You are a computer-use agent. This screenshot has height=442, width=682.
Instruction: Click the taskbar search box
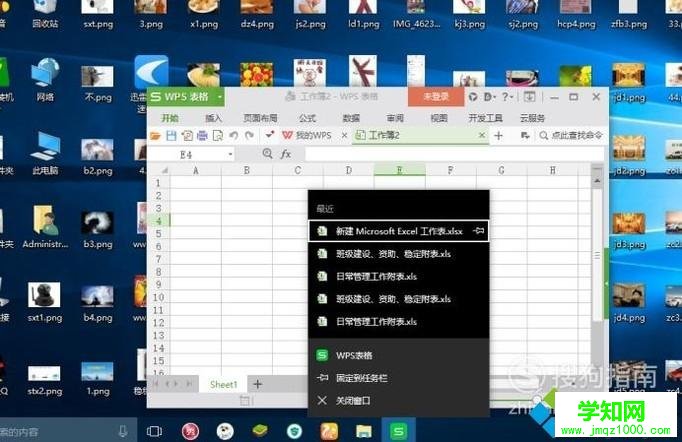click(x=67, y=431)
